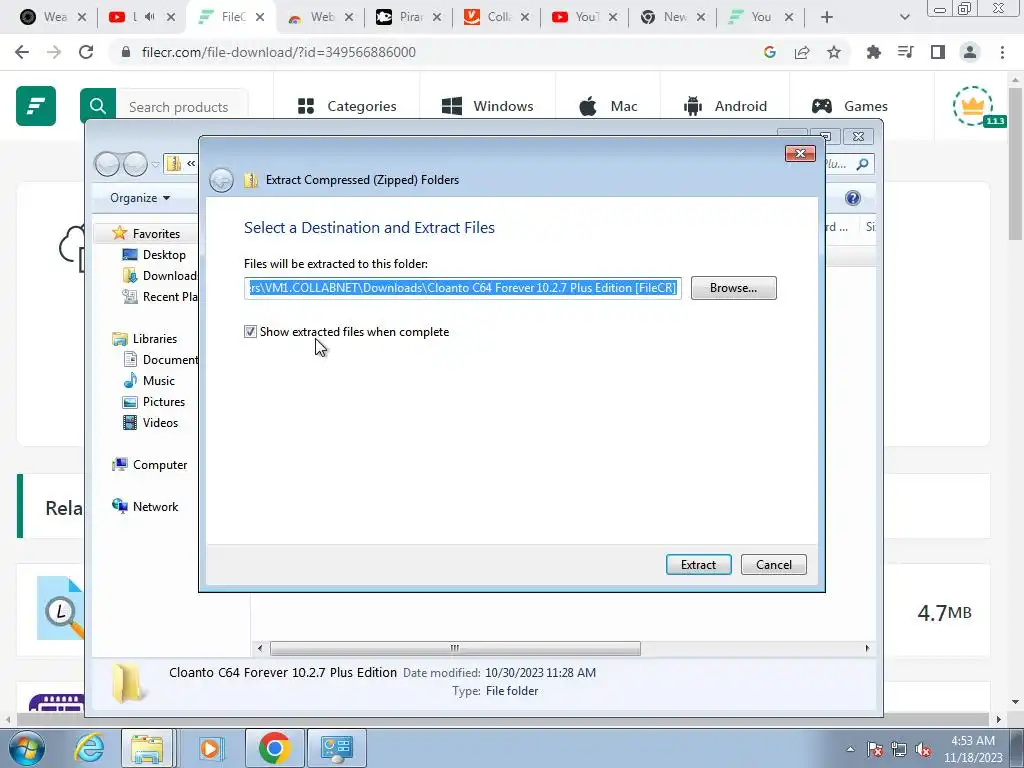Click Explorer search magnifier icon
This screenshot has width=1024, height=768.
862,164
